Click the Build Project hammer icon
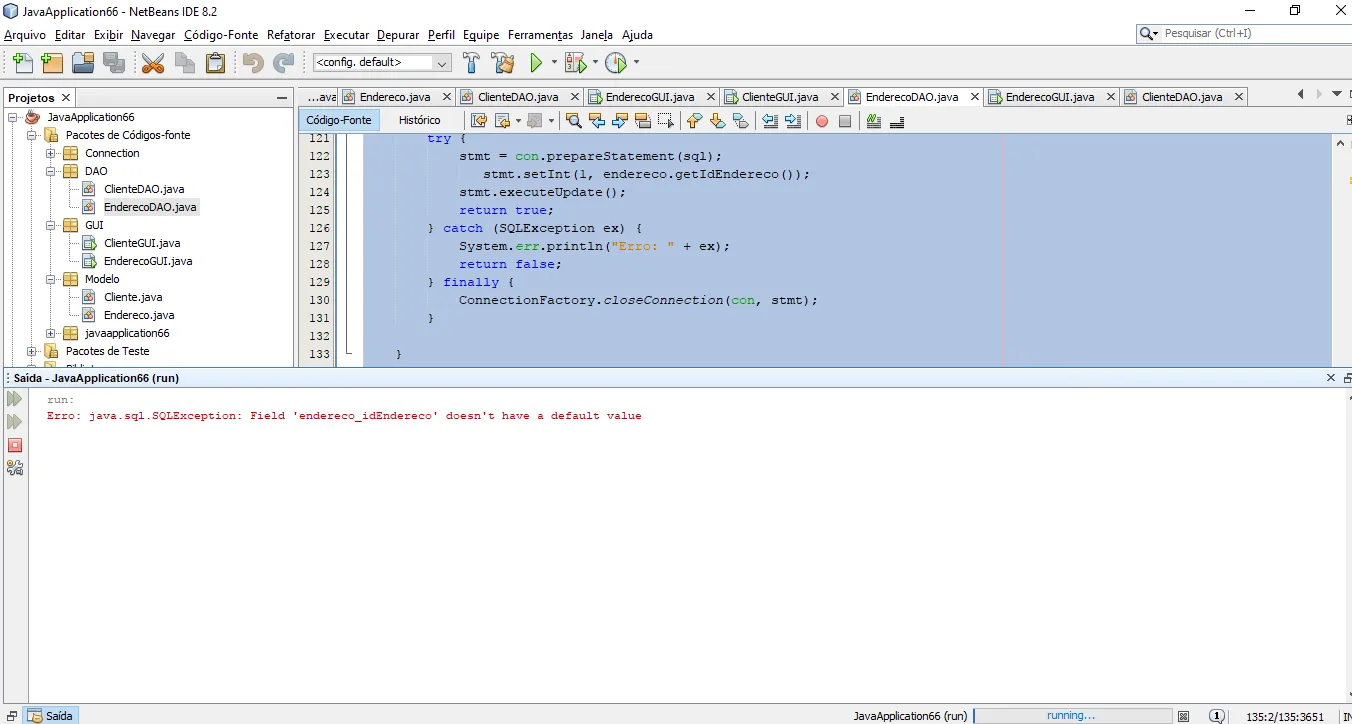Image resolution: width=1352 pixels, height=724 pixels. pyautogui.click(x=471, y=63)
